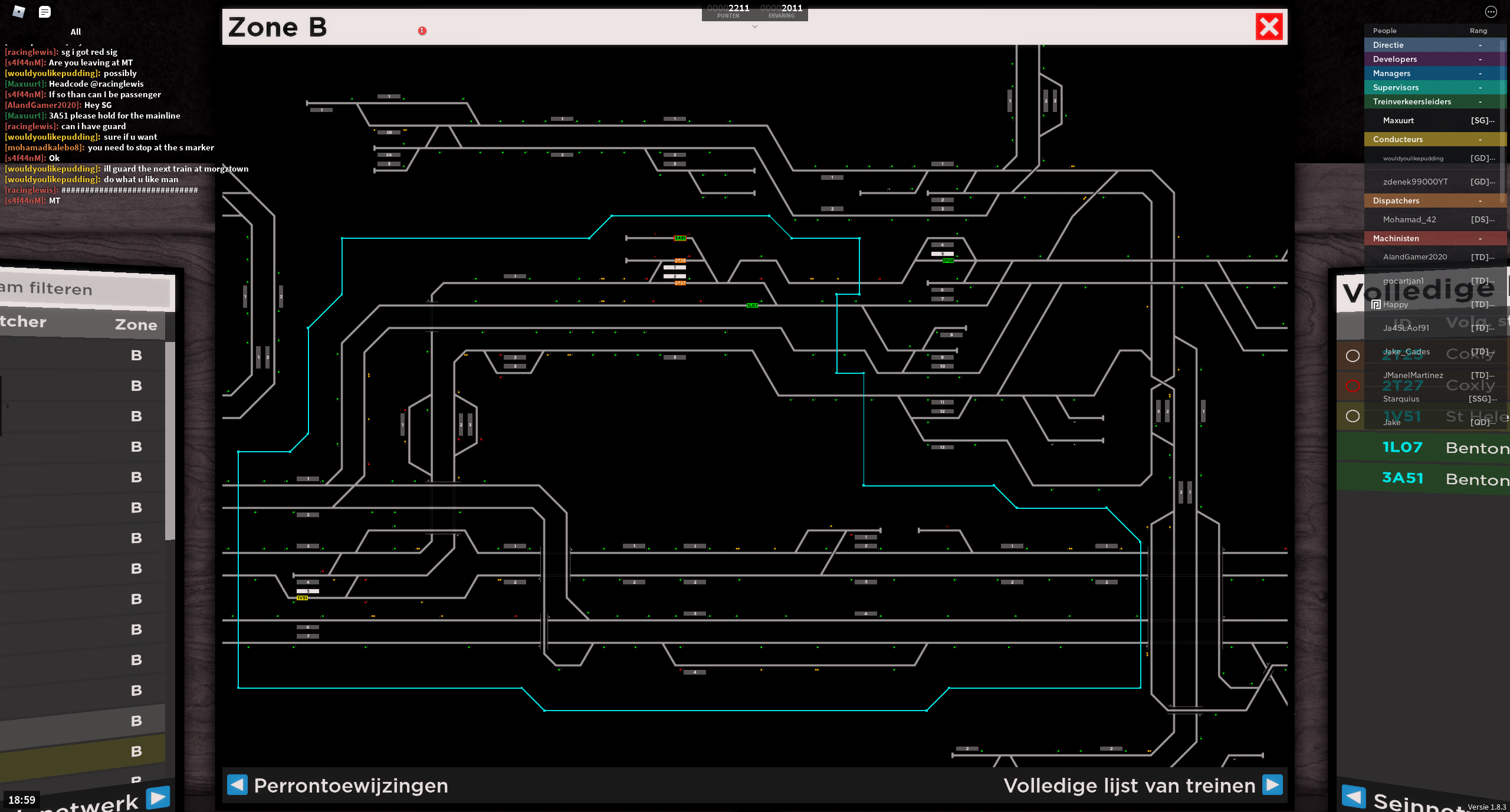Select the radio circle for train 1V51
The image size is (1510, 812).
coord(1353,416)
